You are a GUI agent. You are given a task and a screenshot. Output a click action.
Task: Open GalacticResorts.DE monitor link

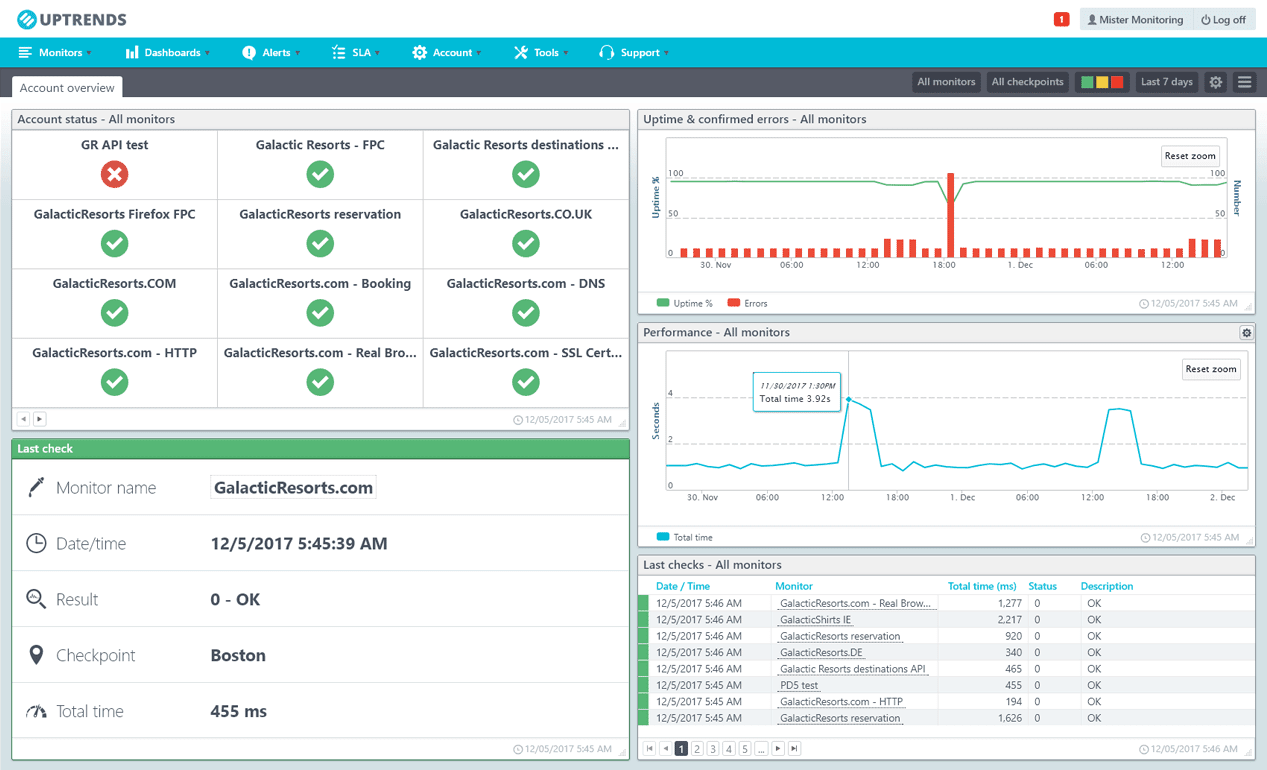point(820,653)
